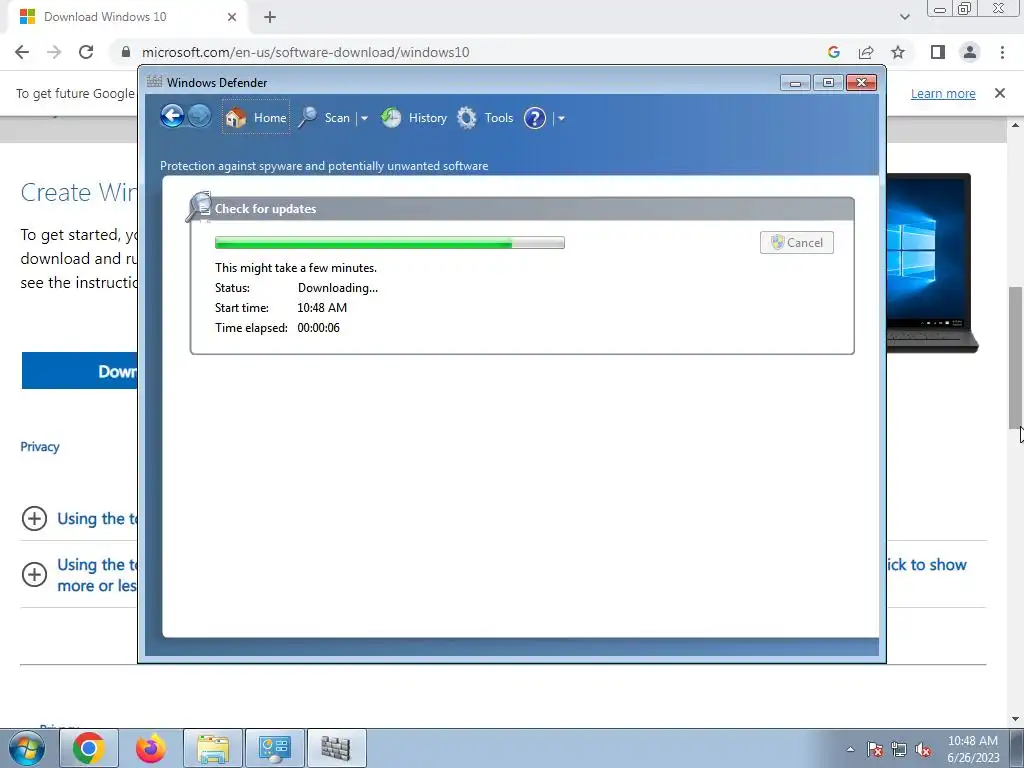
Task: Click the Chrome forward arrow
Action: pyautogui.click(x=54, y=52)
